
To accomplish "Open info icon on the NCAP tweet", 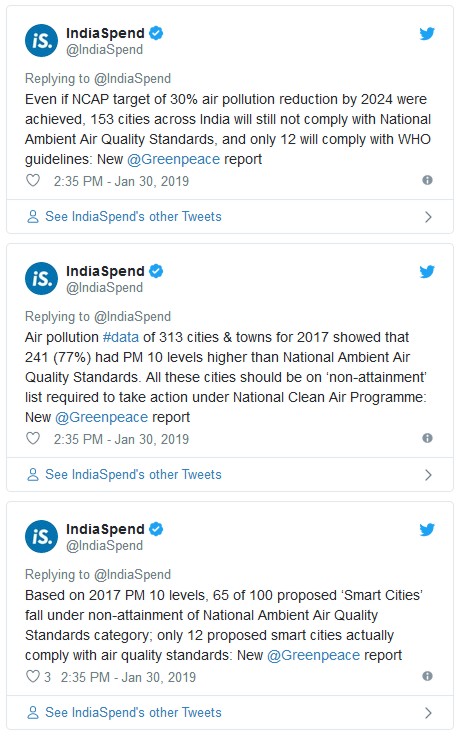I will pyautogui.click(x=427, y=180).
